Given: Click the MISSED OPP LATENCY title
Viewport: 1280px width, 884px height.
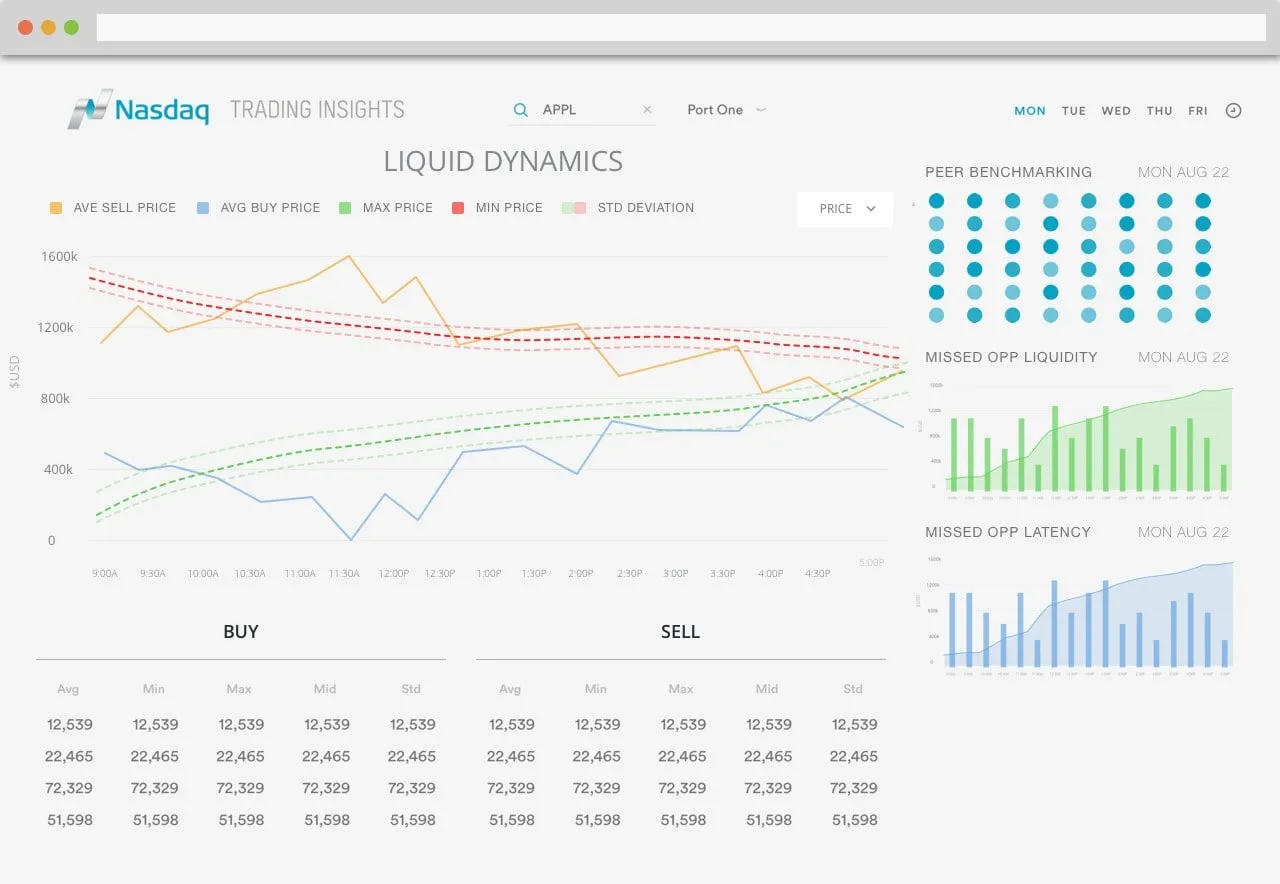Looking at the screenshot, I should pos(1008,532).
